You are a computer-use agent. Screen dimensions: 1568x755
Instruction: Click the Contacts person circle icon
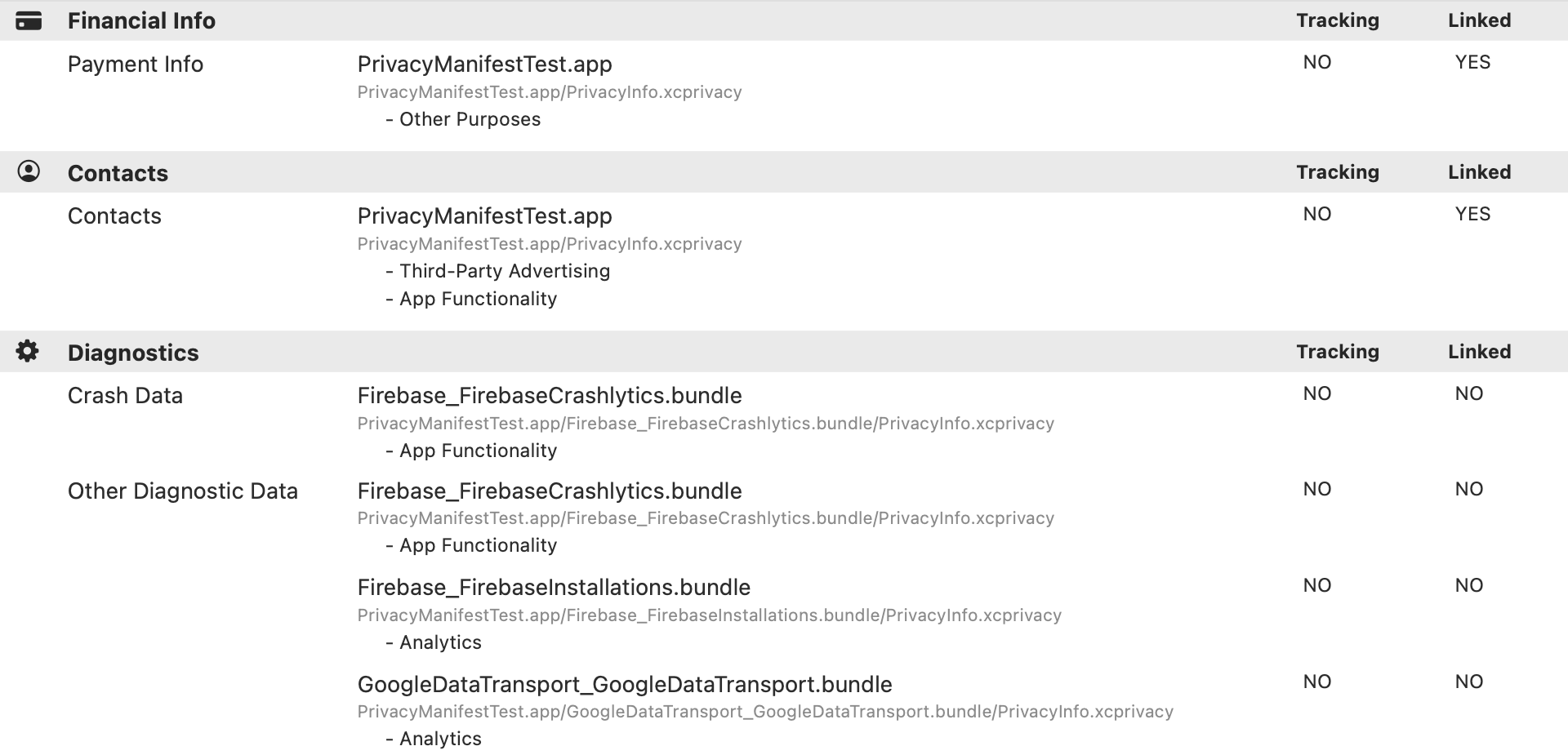(x=29, y=171)
